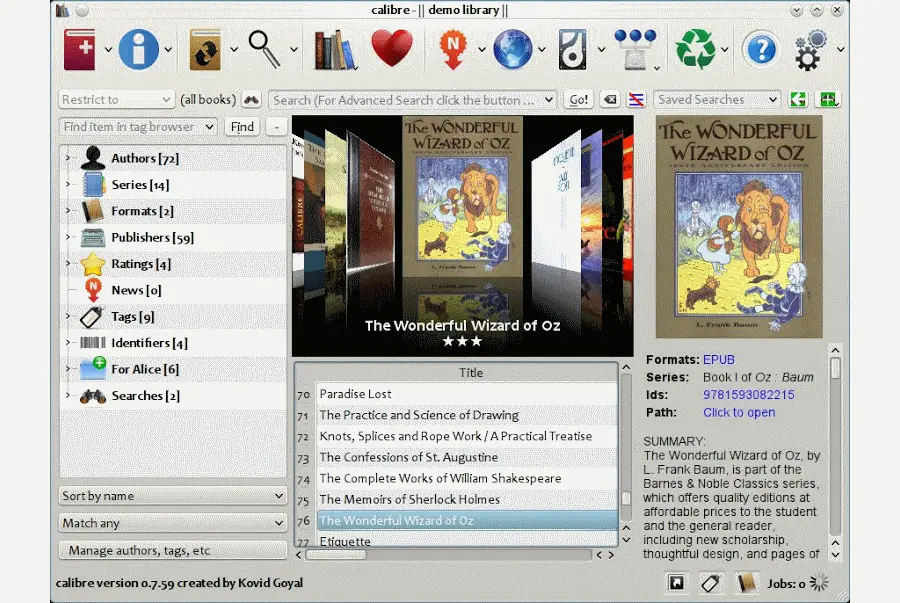The image size is (900, 603).
Task: Click the Save to disk drive icon
Action: pos(572,49)
